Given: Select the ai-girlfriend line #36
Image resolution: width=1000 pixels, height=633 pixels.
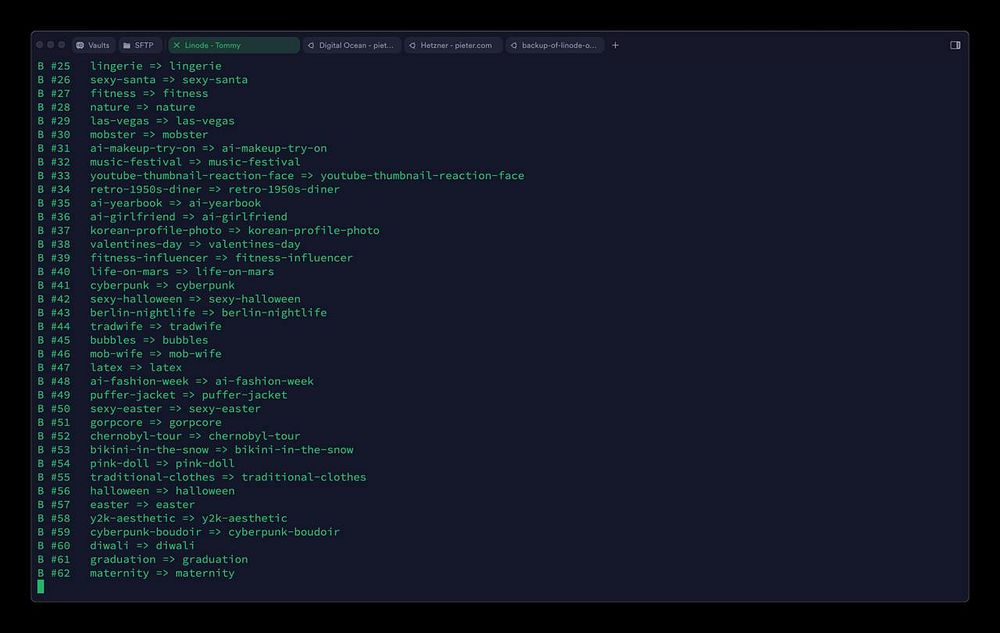Looking at the screenshot, I should [162, 217].
